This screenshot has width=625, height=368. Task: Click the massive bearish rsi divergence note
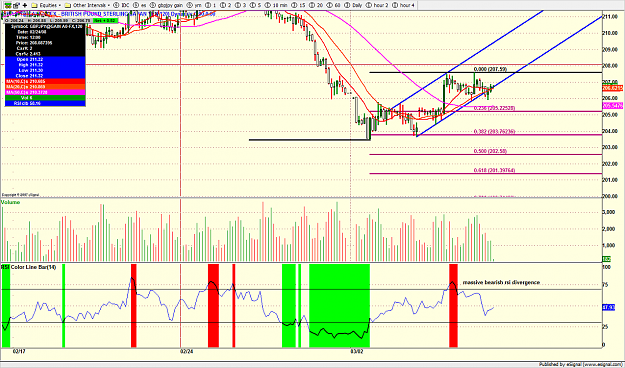tap(501, 282)
